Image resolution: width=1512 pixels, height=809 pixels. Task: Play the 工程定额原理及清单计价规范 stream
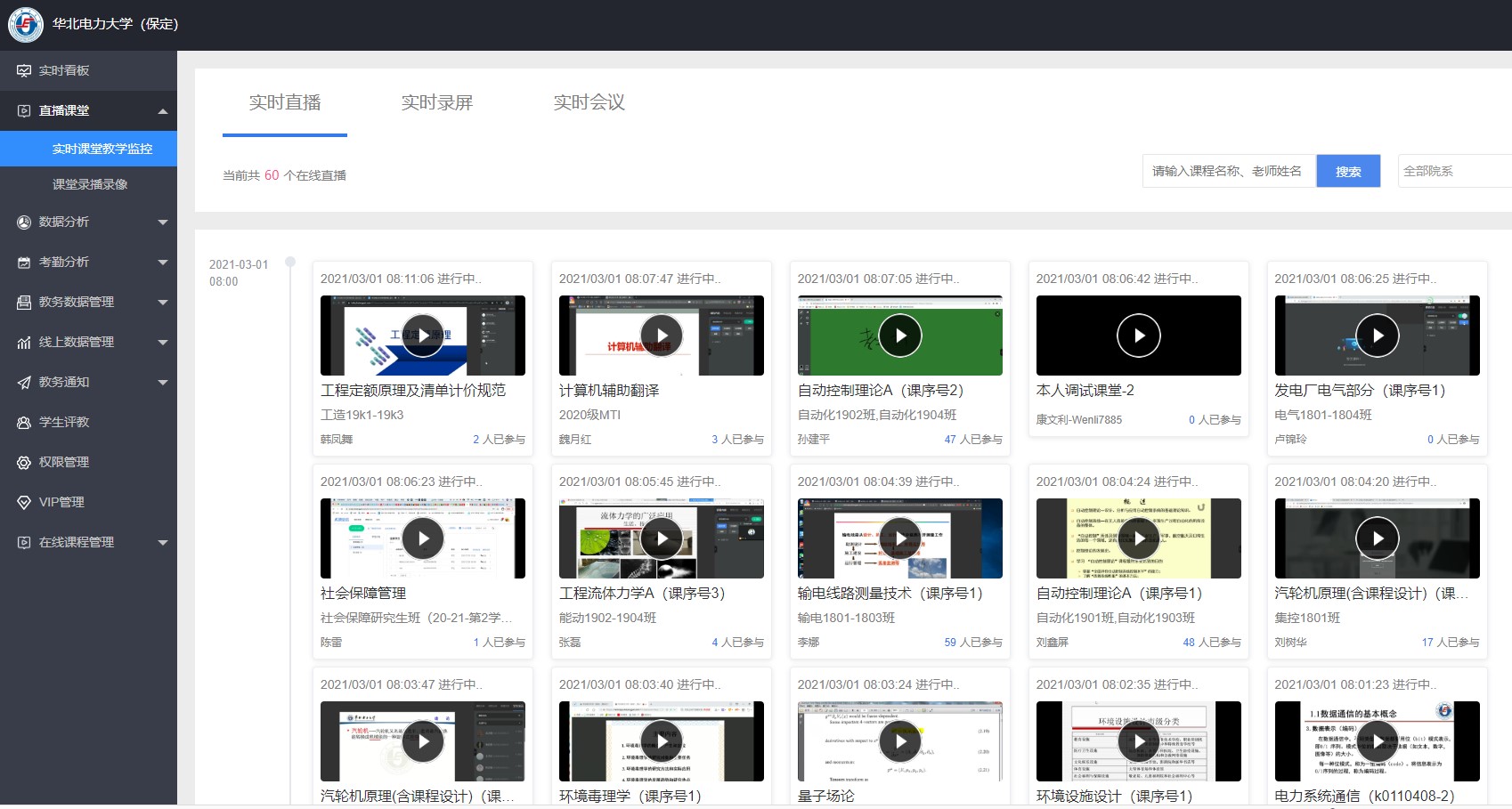[x=423, y=336]
